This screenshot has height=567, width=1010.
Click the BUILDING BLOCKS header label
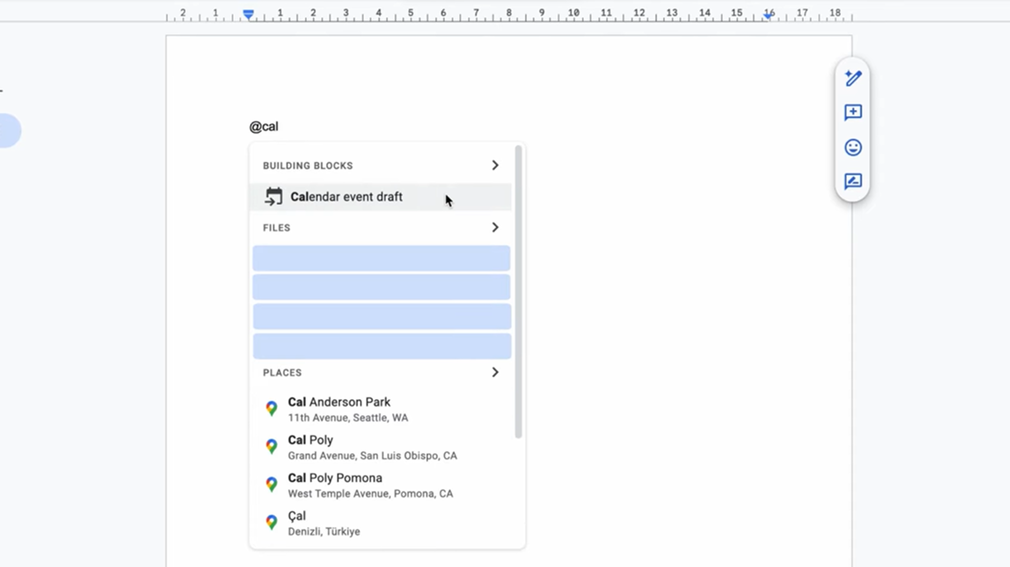pos(308,166)
